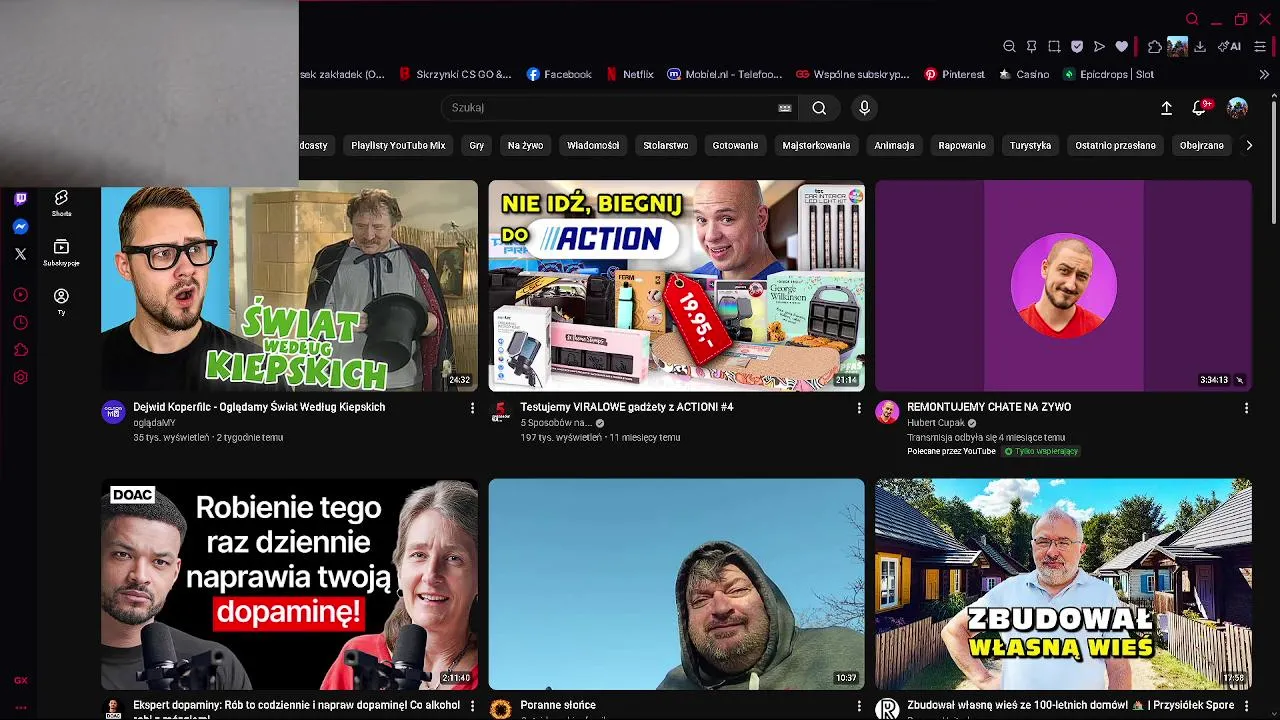The width and height of the screenshot is (1280, 720).
Task: Select the Animacja category chip
Action: coord(894,145)
